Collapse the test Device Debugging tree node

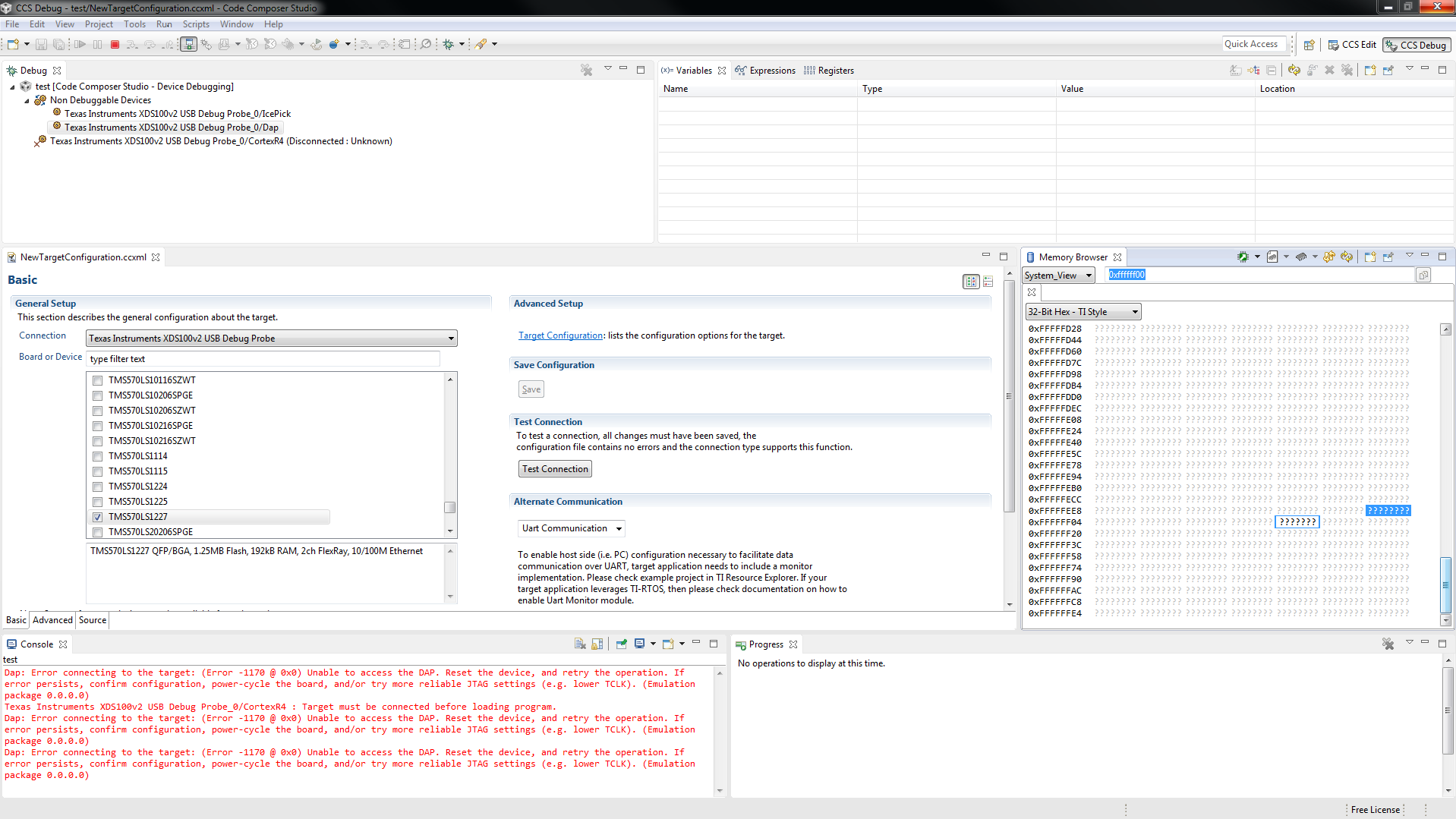pos(13,87)
